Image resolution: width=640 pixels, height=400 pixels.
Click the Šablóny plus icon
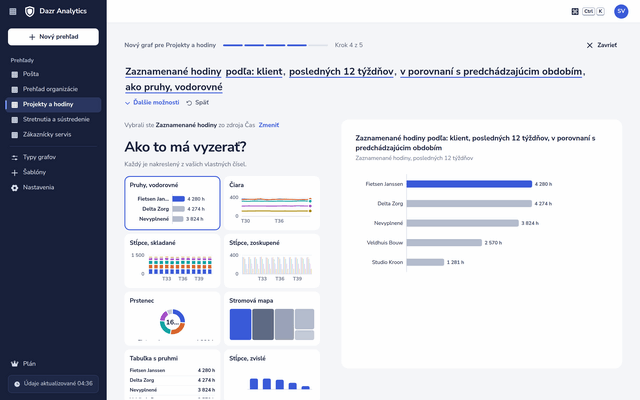(15, 173)
